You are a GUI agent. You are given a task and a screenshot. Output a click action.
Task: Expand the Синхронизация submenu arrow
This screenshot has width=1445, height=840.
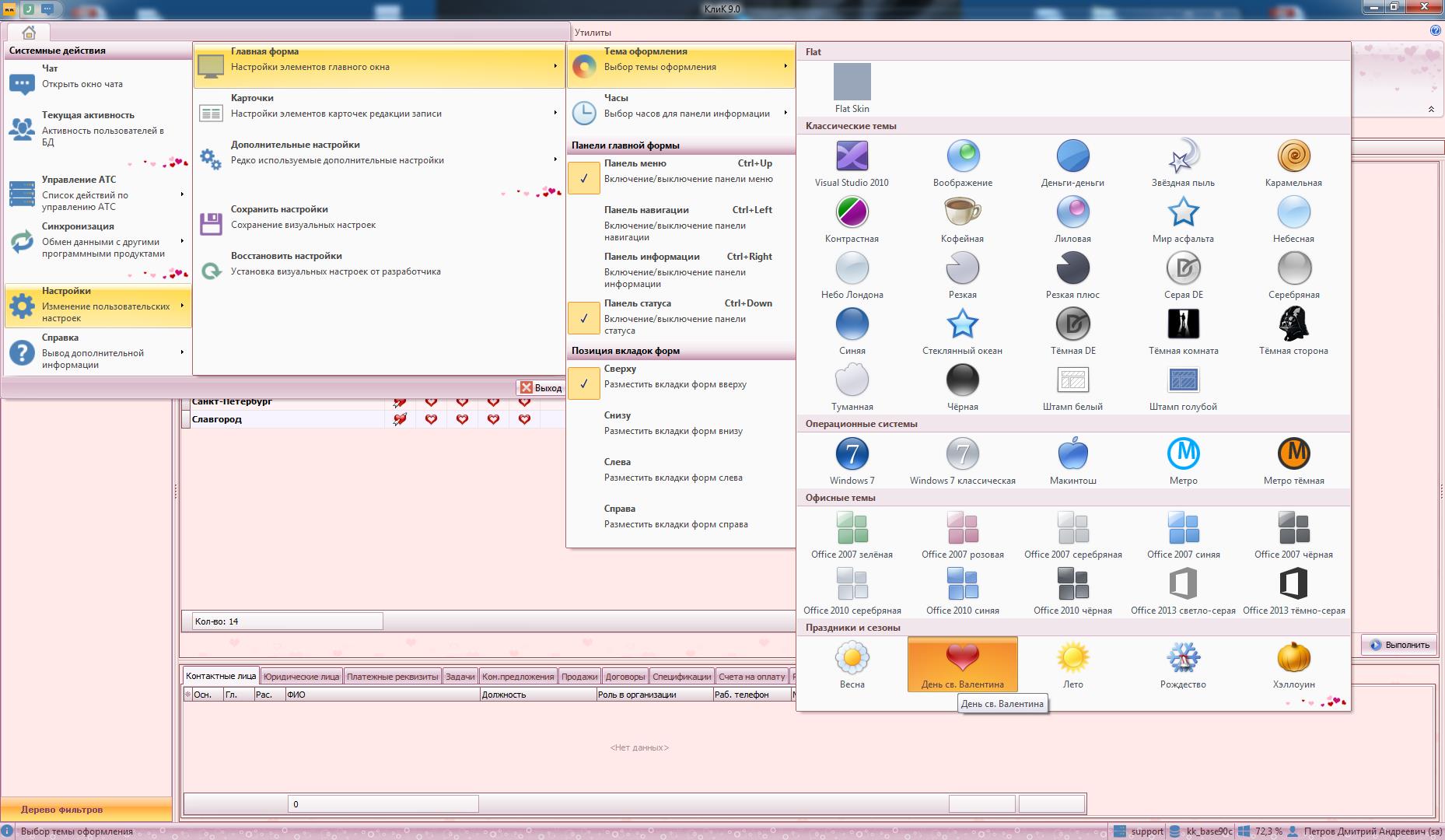[x=182, y=241]
